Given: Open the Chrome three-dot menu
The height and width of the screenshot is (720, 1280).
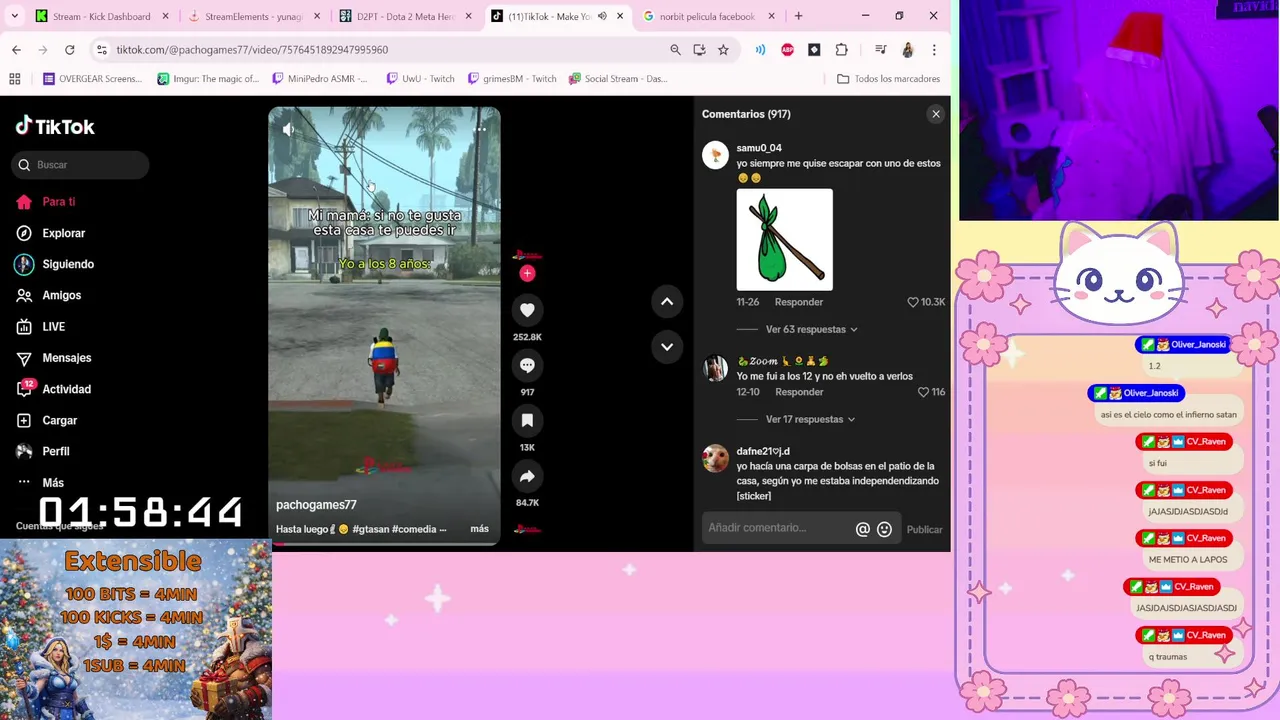Looking at the screenshot, I should pyautogui.click(x=934, y=50).
